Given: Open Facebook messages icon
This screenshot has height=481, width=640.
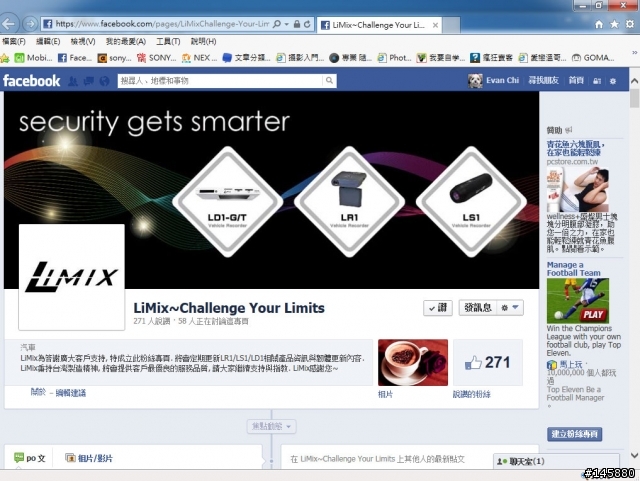Looking at the screenshot, I should click(x=89, y=81).
